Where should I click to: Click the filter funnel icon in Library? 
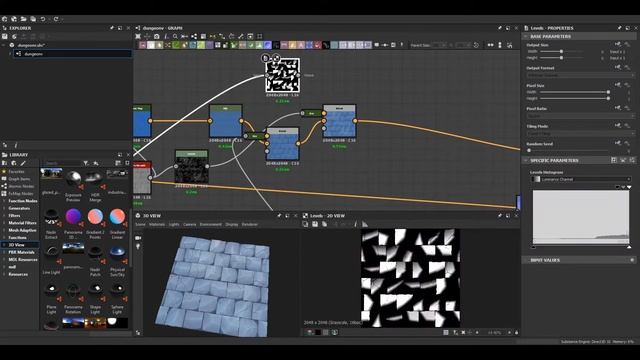(86, 163)
